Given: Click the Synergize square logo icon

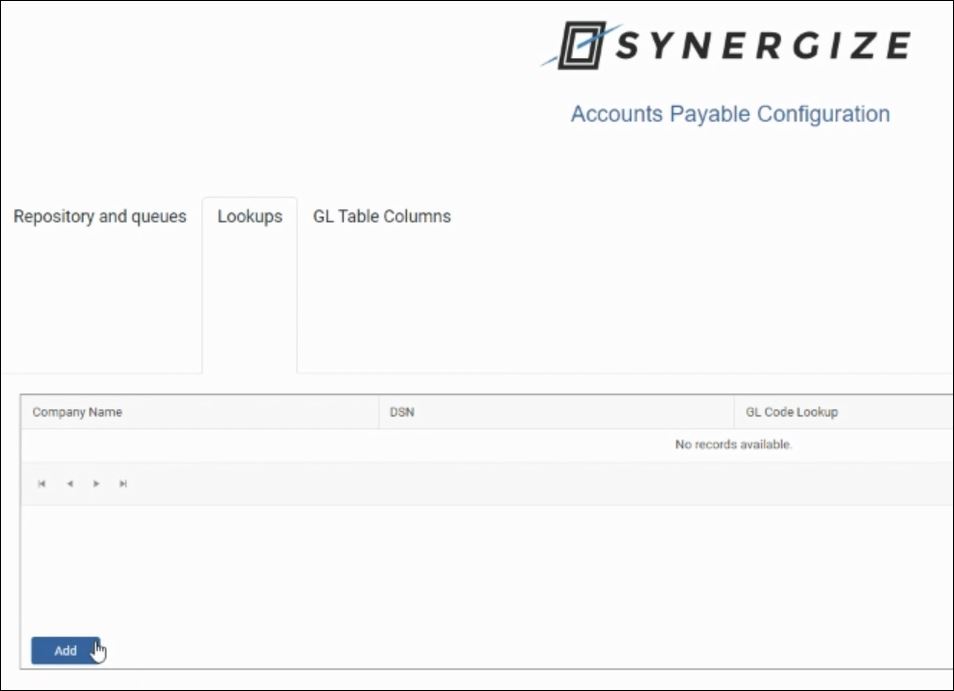Looking at the screenshot, I should coord(578,46).
